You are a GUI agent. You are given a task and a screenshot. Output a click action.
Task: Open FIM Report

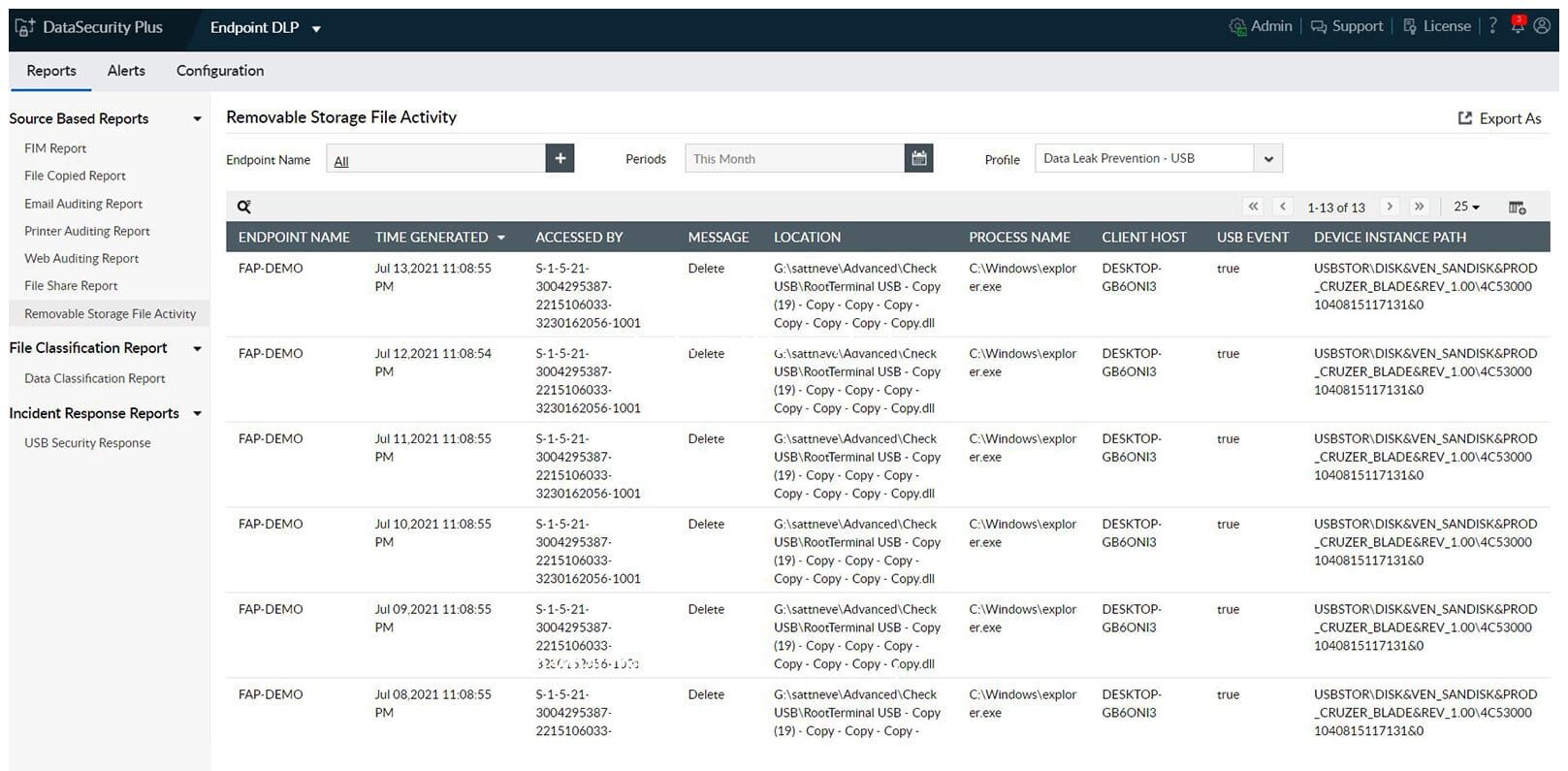55,148
